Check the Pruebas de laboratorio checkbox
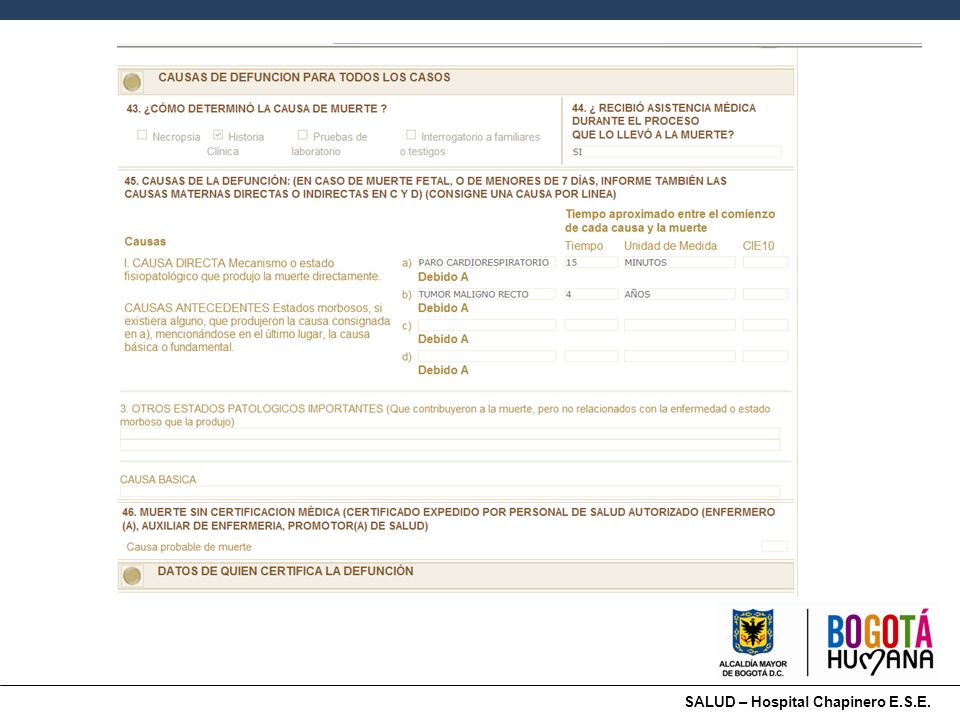Screen dimensions: 960x720 click(302, 135)
